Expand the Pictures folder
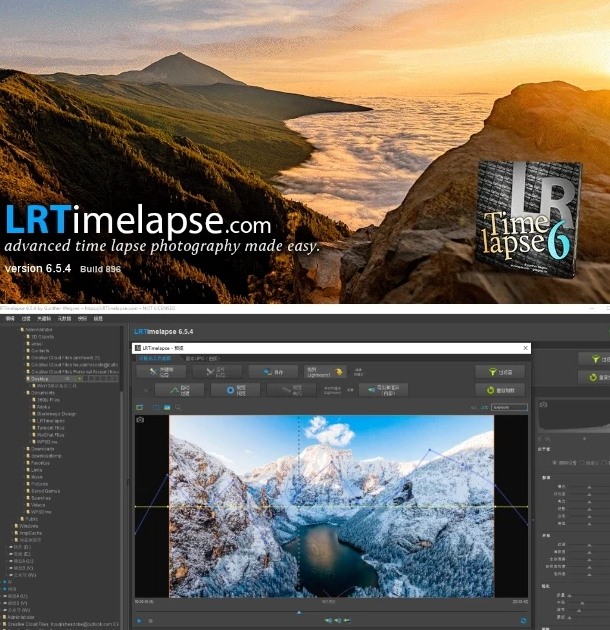The width and height of the screenshot is (610, 630). click(24, 484)
